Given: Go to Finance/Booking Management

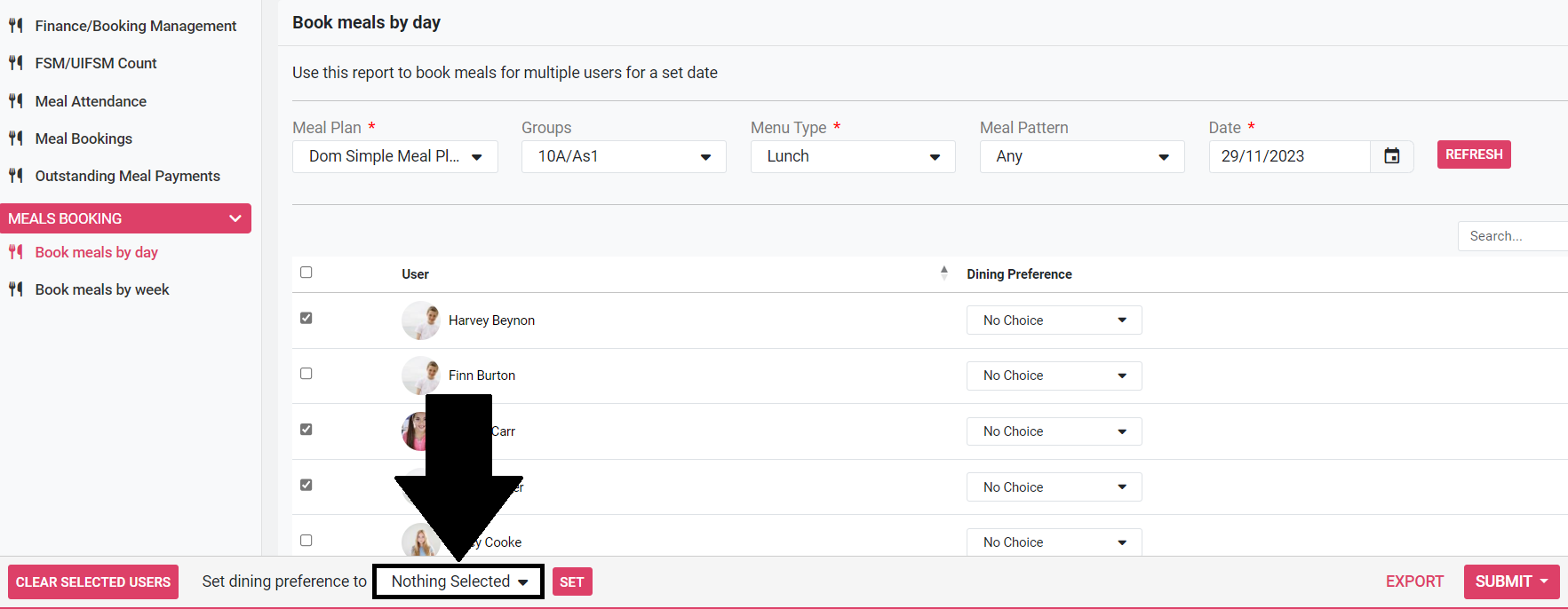Looking at the screenshot, I should tap(135, 26).
